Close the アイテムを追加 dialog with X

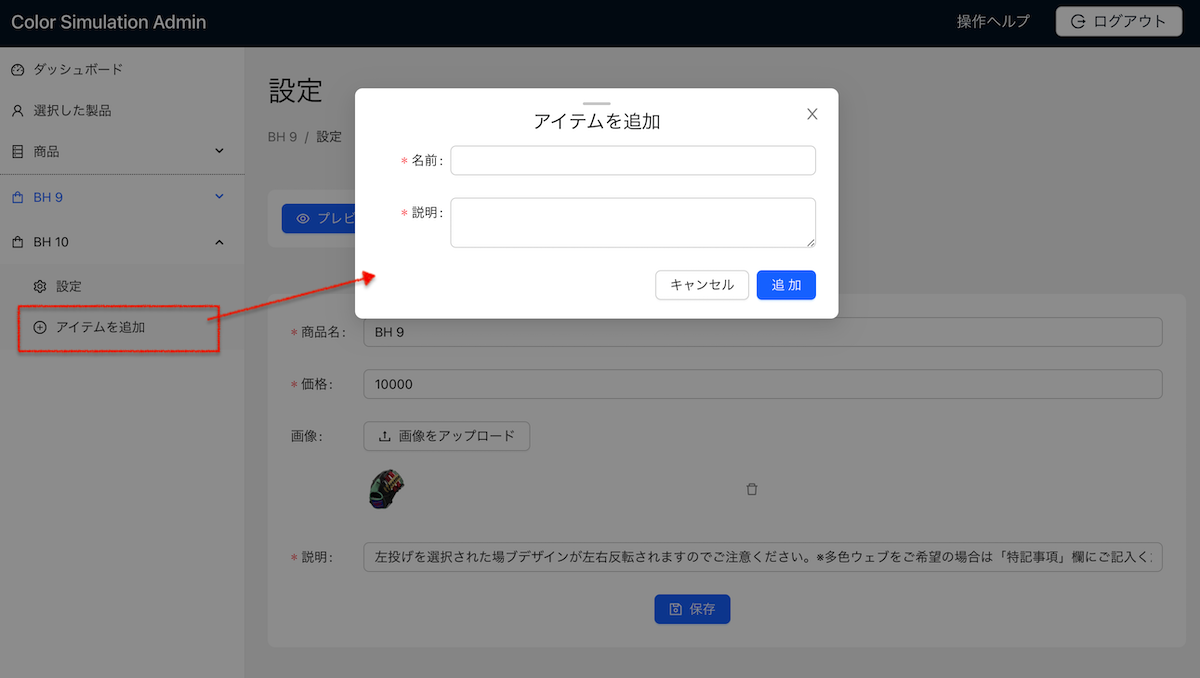coord(812,114)
